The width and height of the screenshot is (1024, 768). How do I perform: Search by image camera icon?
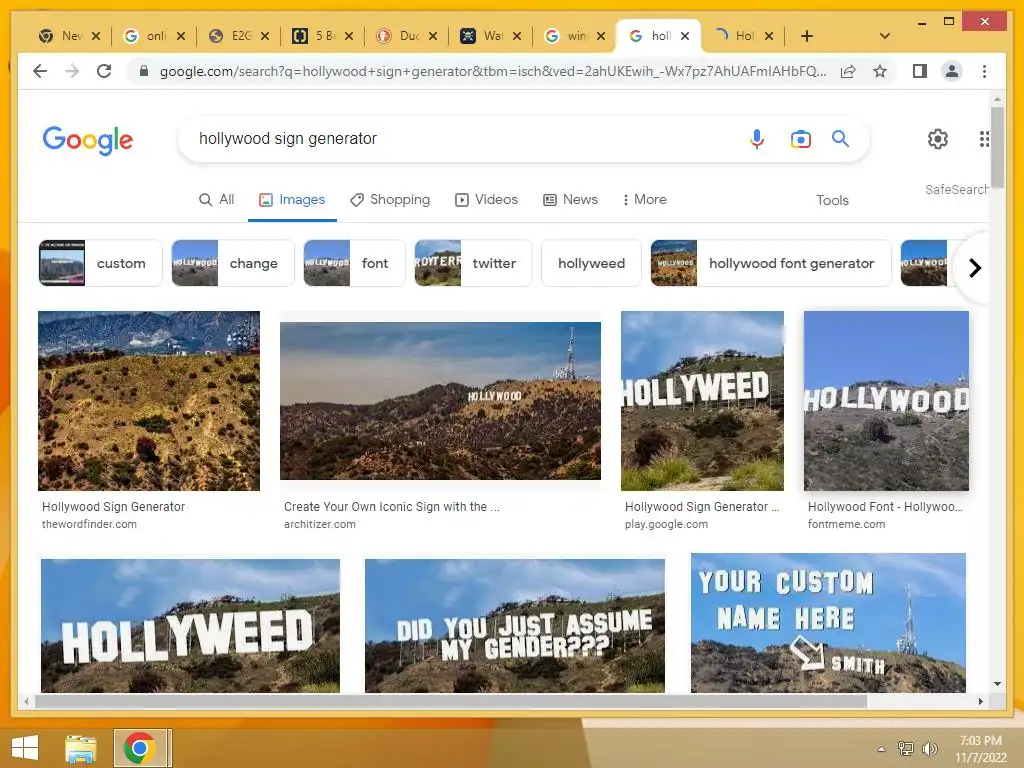(x=800, y=138)
